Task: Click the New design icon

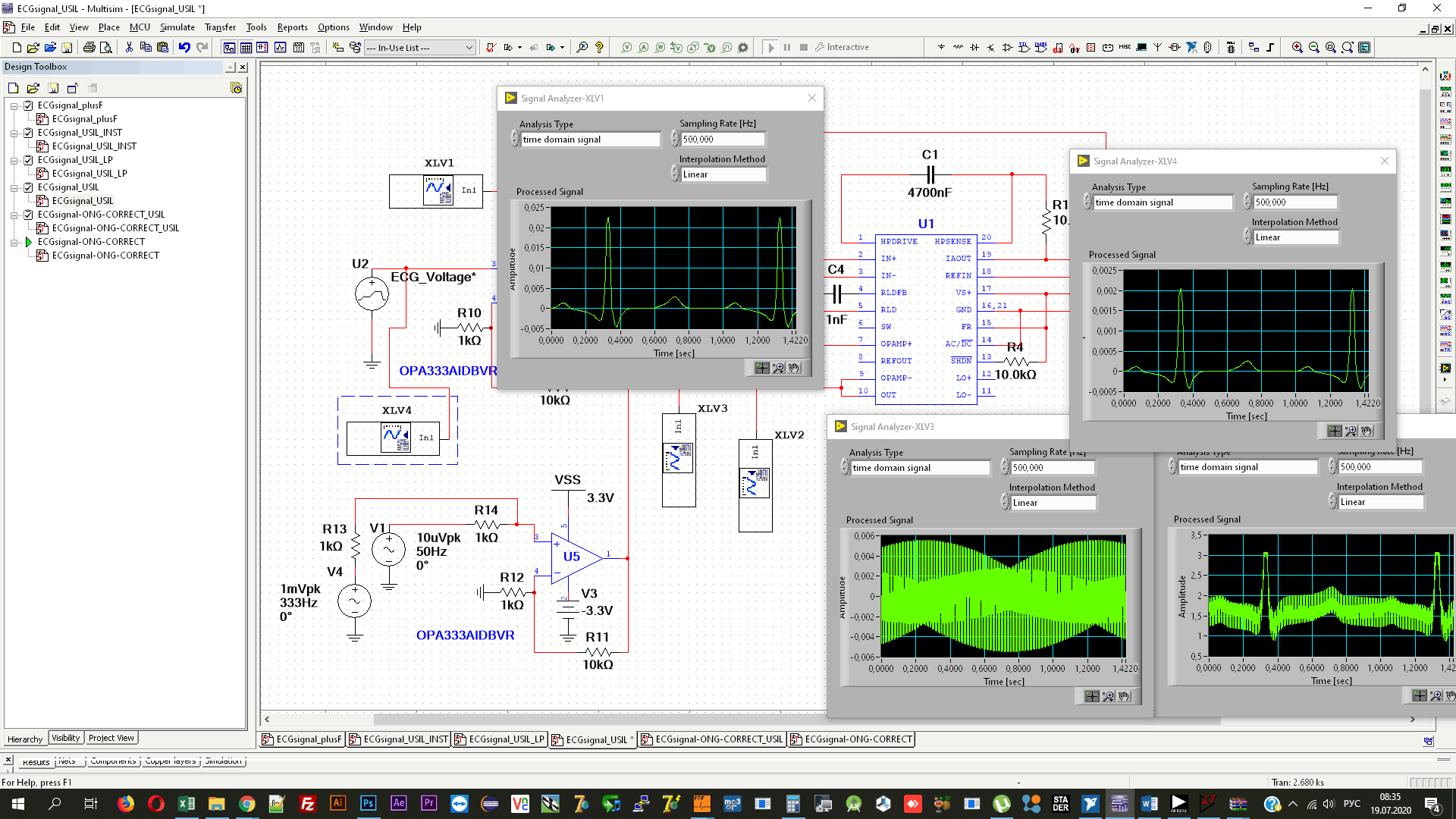Action: tap(17, 47)
